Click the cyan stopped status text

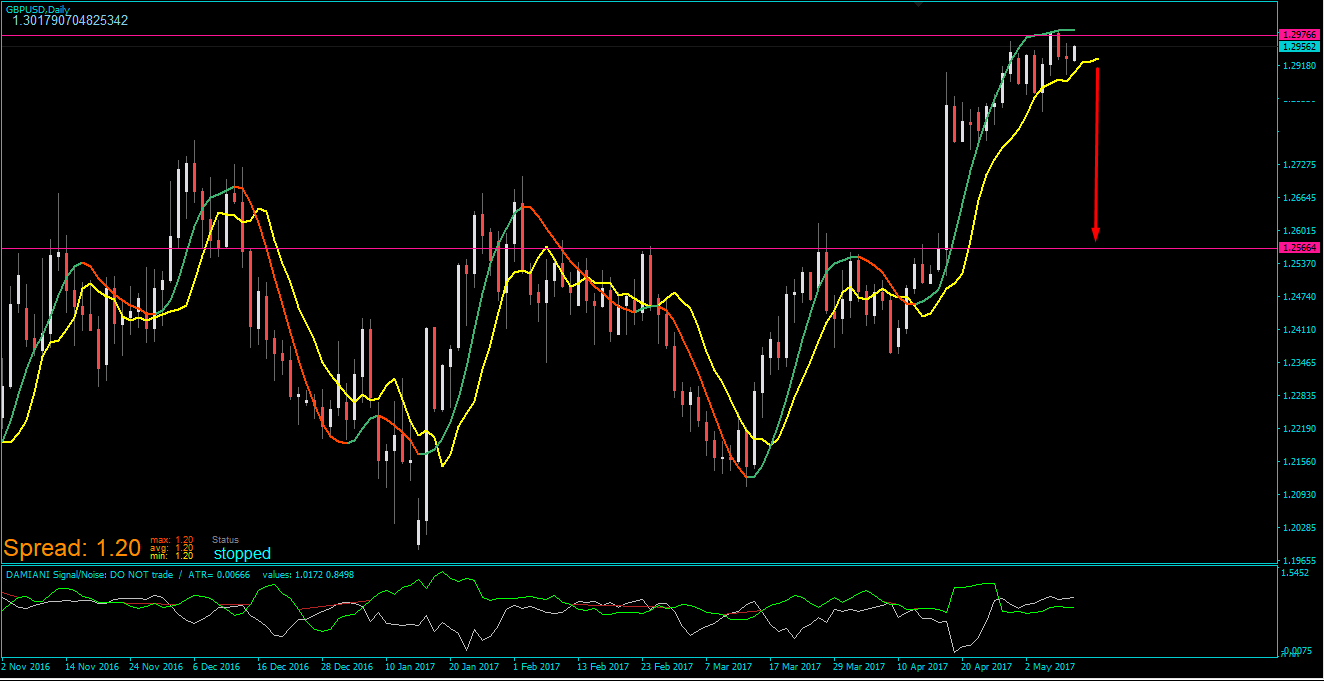point(242,553)
